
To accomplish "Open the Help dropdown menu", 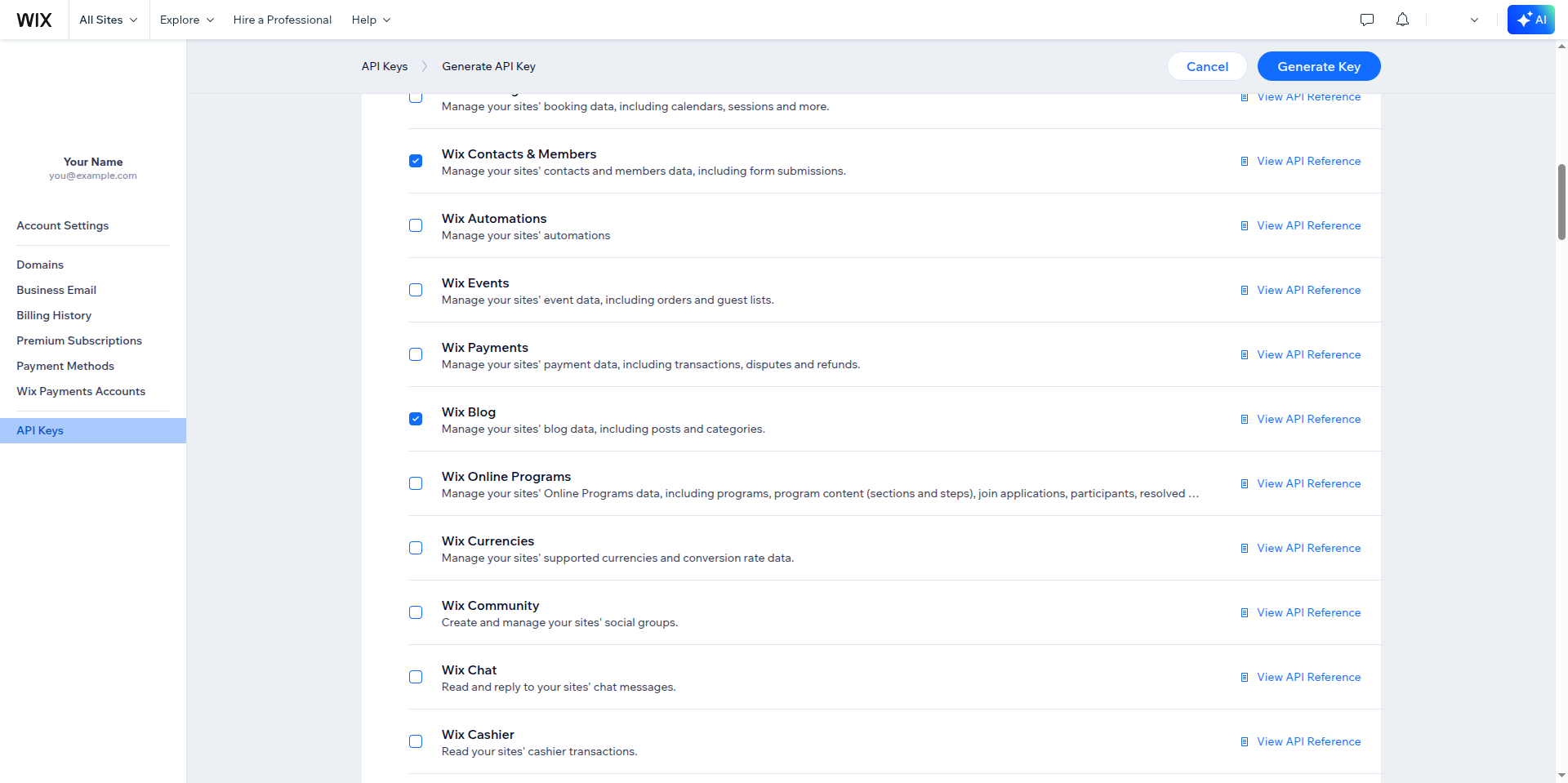I will [372, 20].
